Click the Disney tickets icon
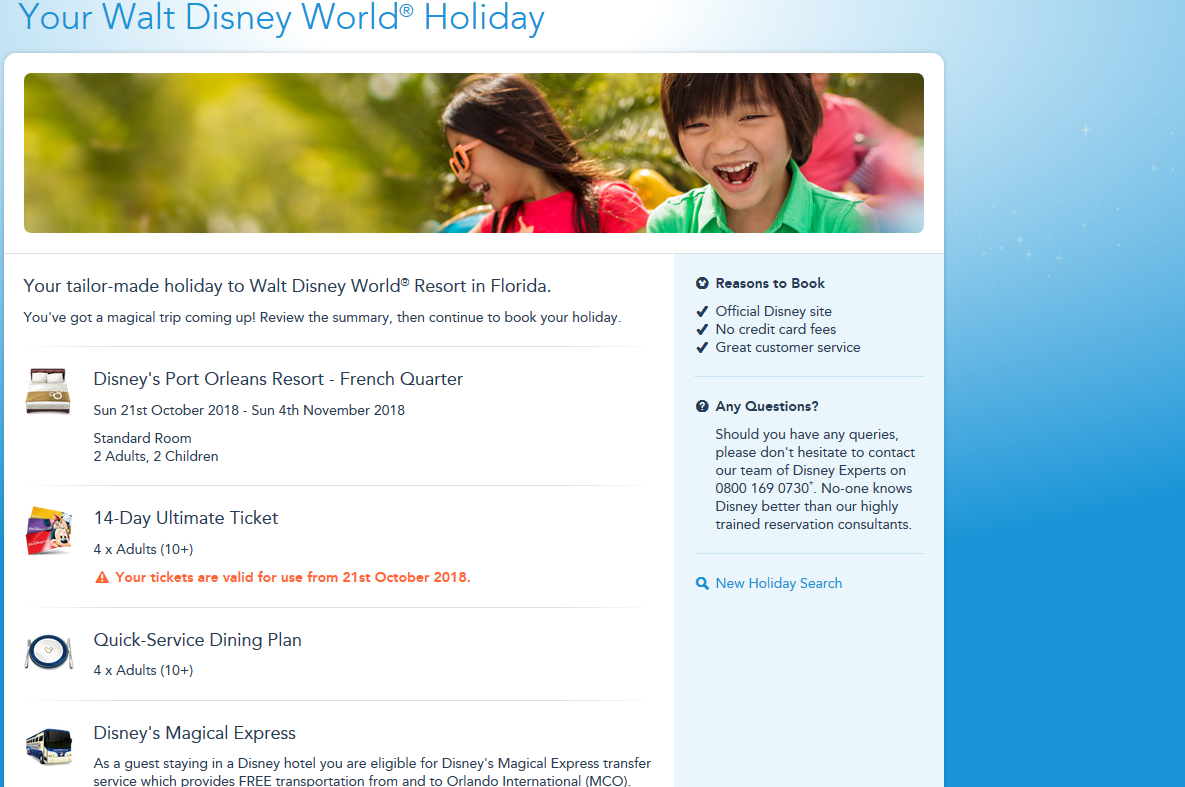The width and height of the screenshot is (1185, 787). (x=48, y=531)
